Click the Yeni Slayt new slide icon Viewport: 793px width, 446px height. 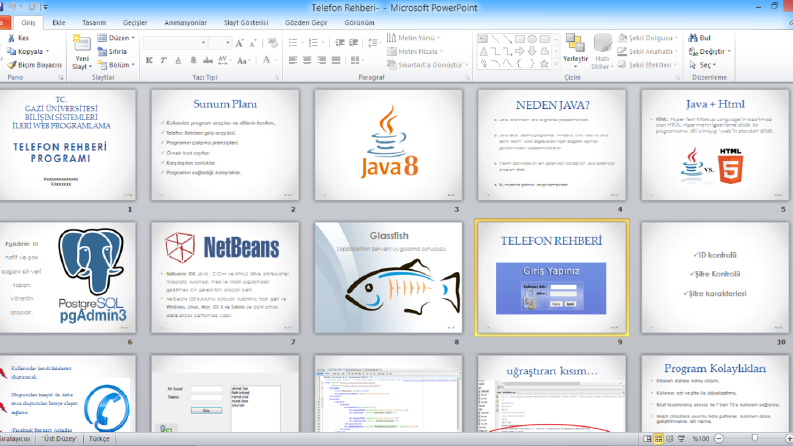(82, 43)
